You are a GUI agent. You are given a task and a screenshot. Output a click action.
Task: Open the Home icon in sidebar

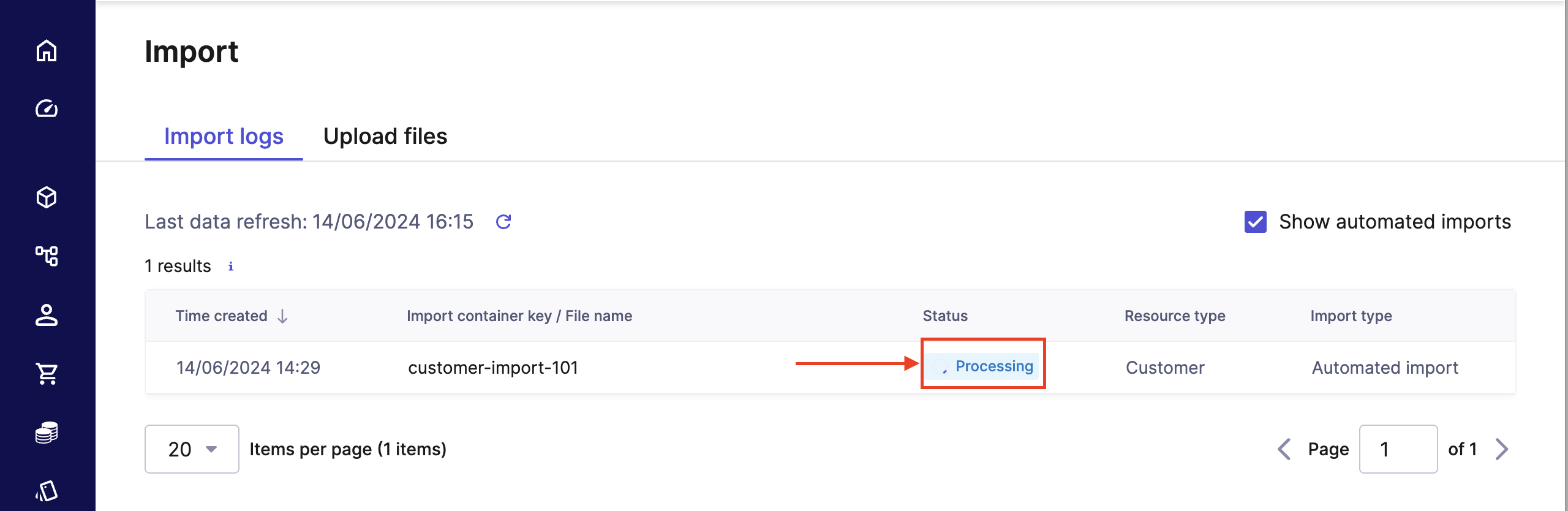point(47,50)
